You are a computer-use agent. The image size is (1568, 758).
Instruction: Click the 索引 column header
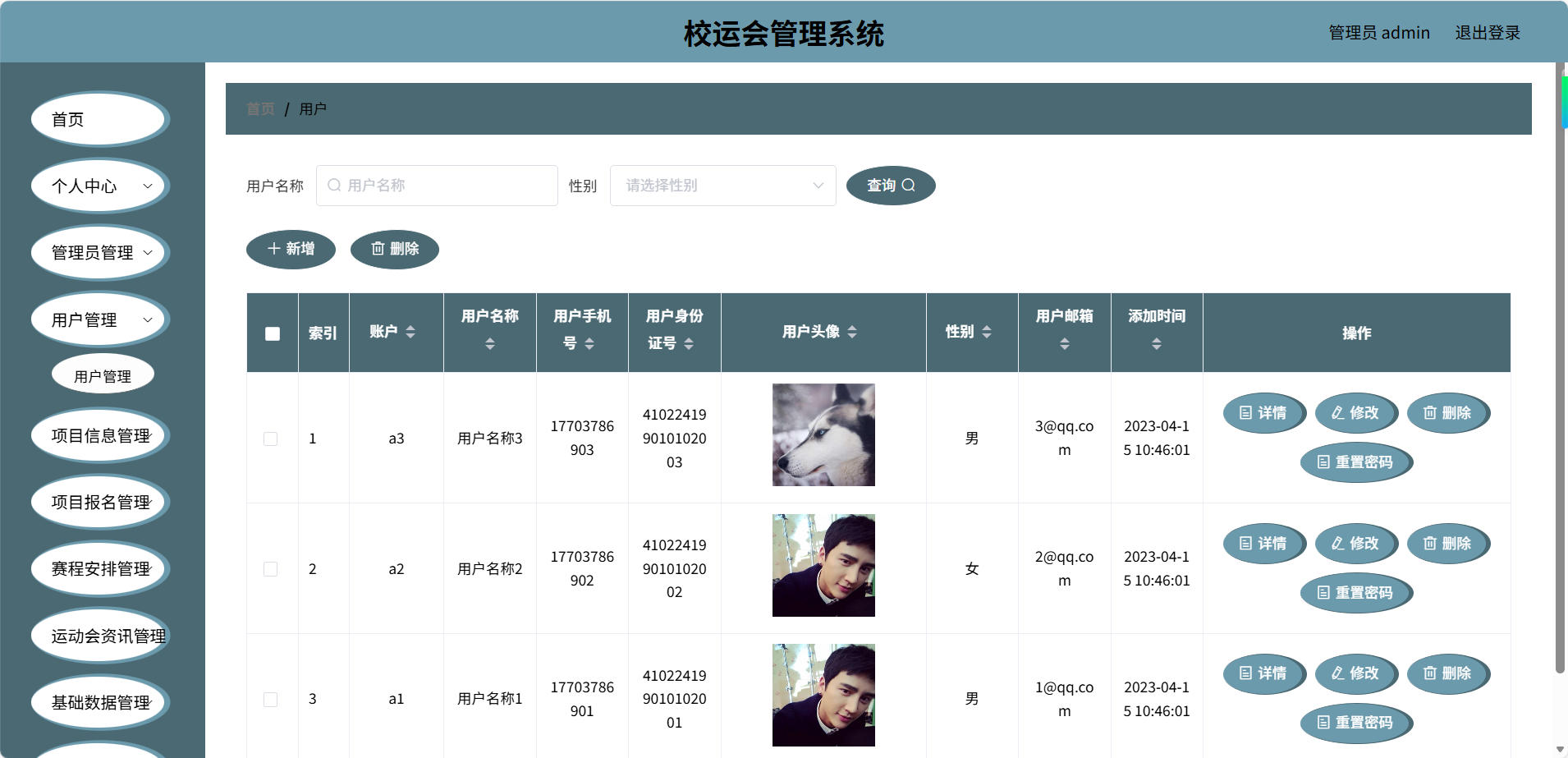323,333
